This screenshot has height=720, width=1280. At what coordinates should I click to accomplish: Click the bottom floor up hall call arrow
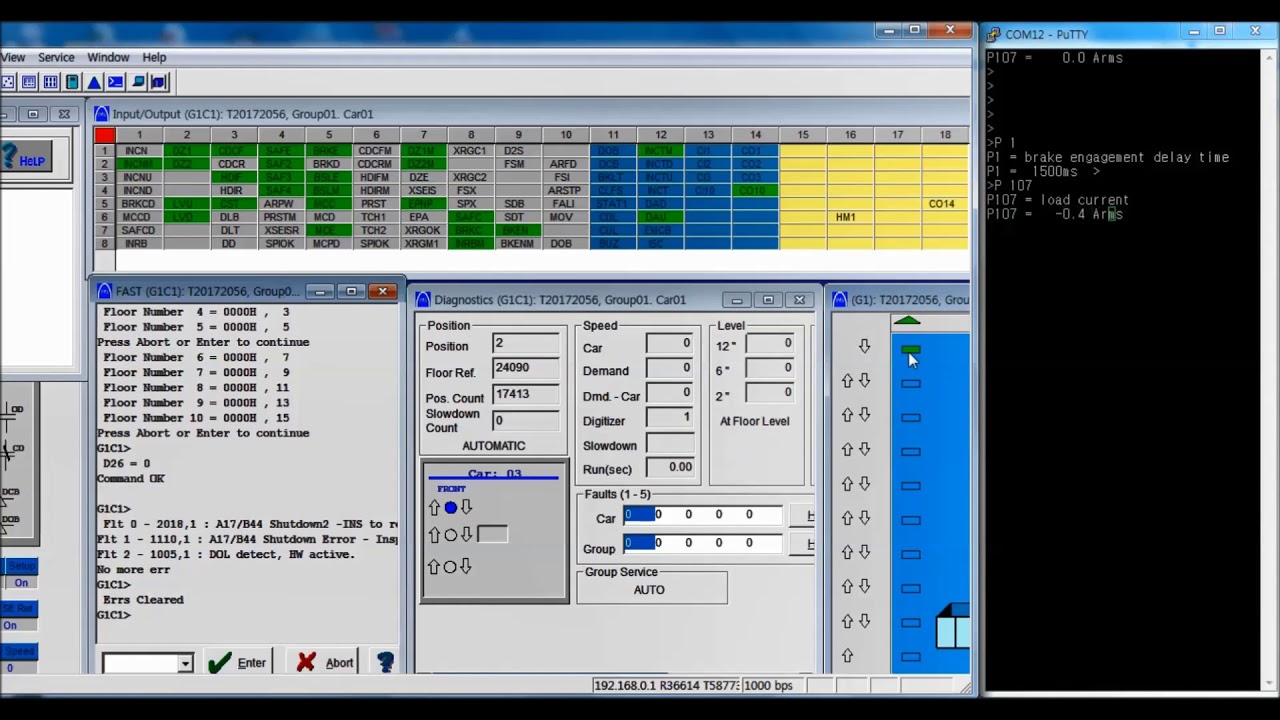click(x=848, y=656)
